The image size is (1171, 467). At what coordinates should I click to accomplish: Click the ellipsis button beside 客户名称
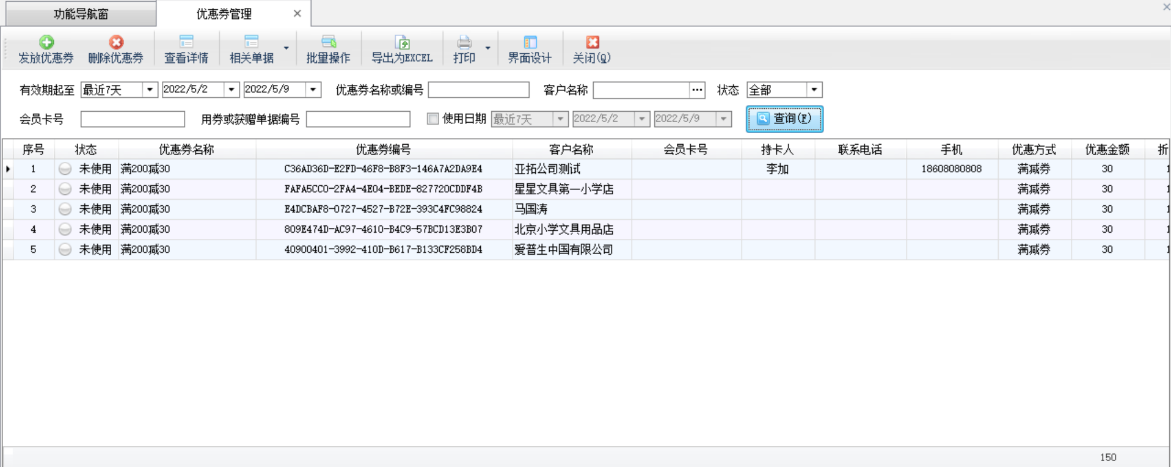tap(698, 90)
